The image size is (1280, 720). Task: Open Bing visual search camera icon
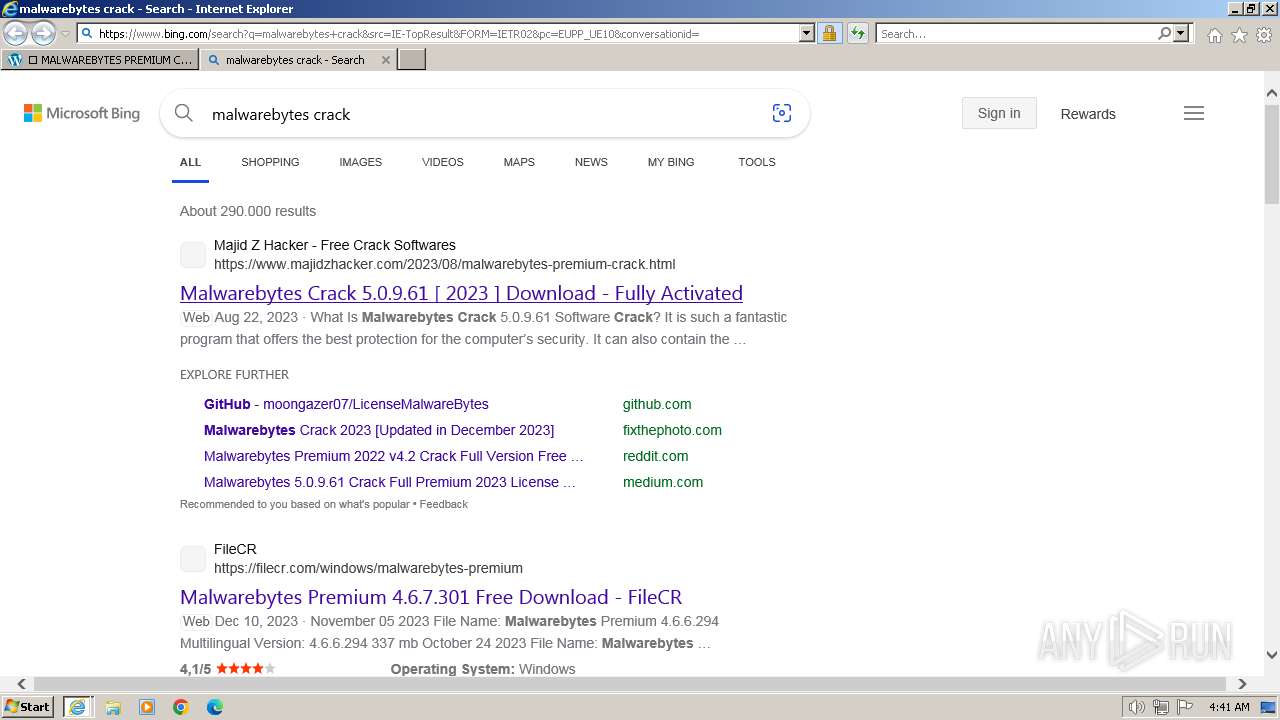(782, 114)
